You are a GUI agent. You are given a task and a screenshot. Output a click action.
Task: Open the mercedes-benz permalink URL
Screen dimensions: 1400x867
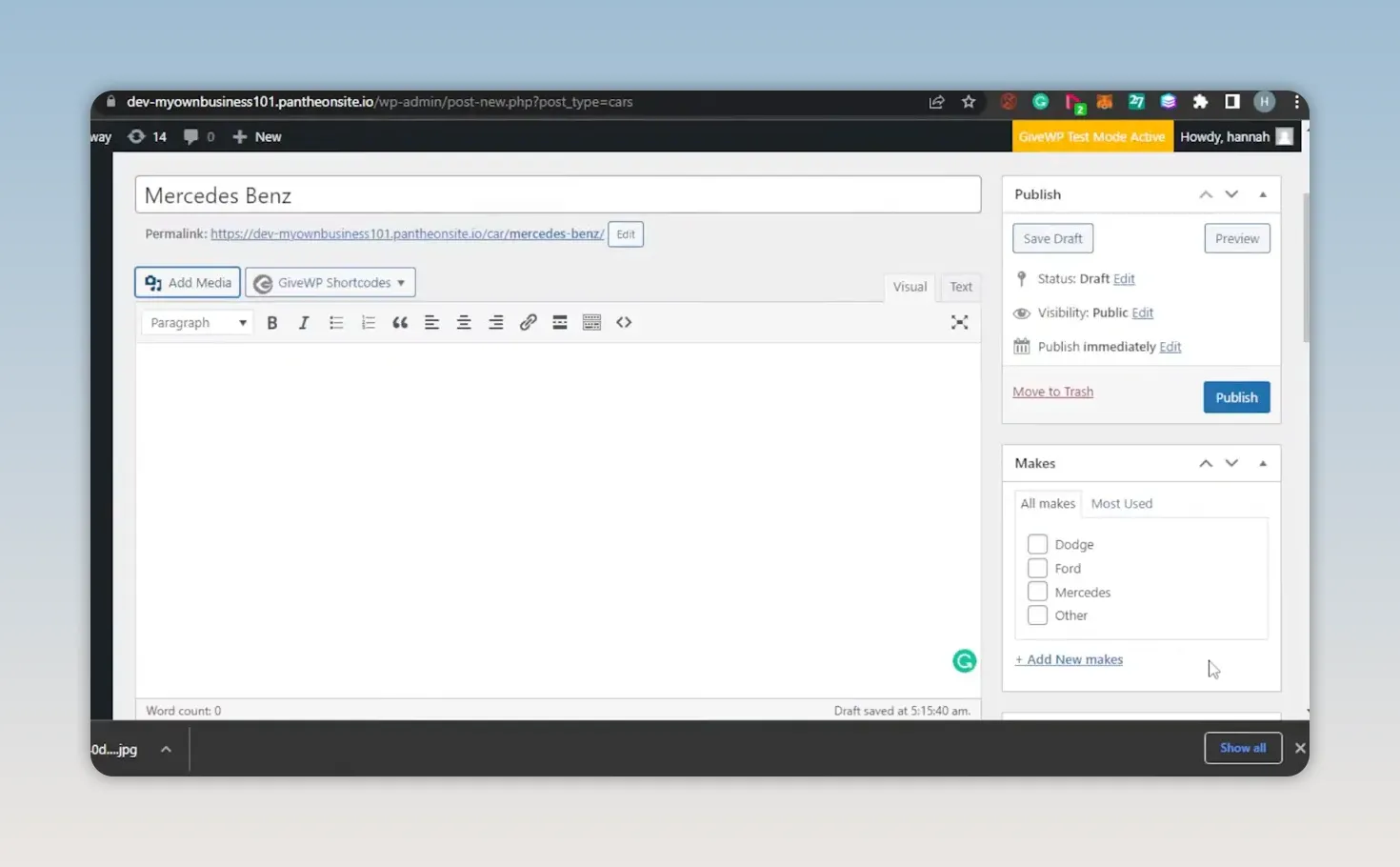tap(408, 233)
